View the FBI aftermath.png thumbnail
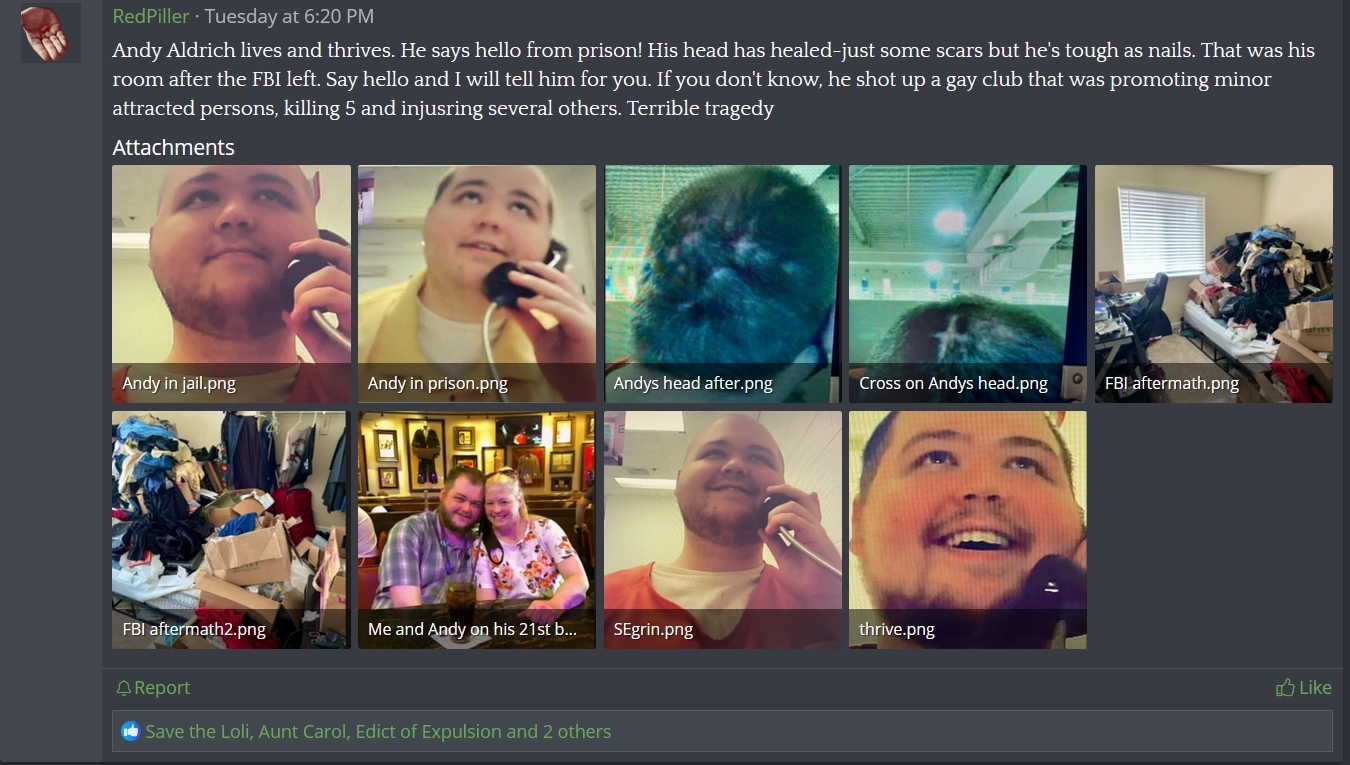 click(x=1214, y=284)
